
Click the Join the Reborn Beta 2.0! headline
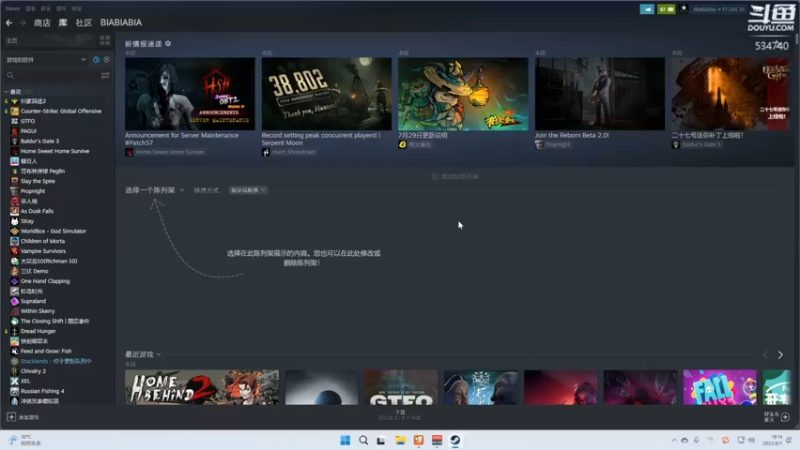[571, 135]
